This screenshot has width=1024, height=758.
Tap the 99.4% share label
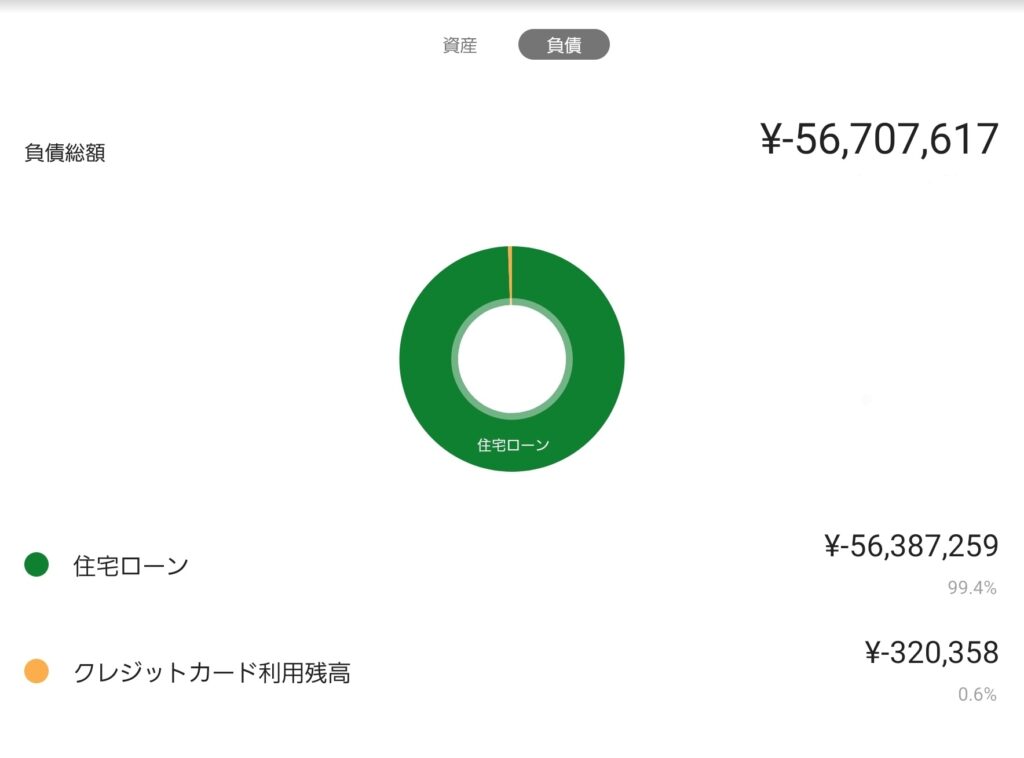tap(972, 588)
